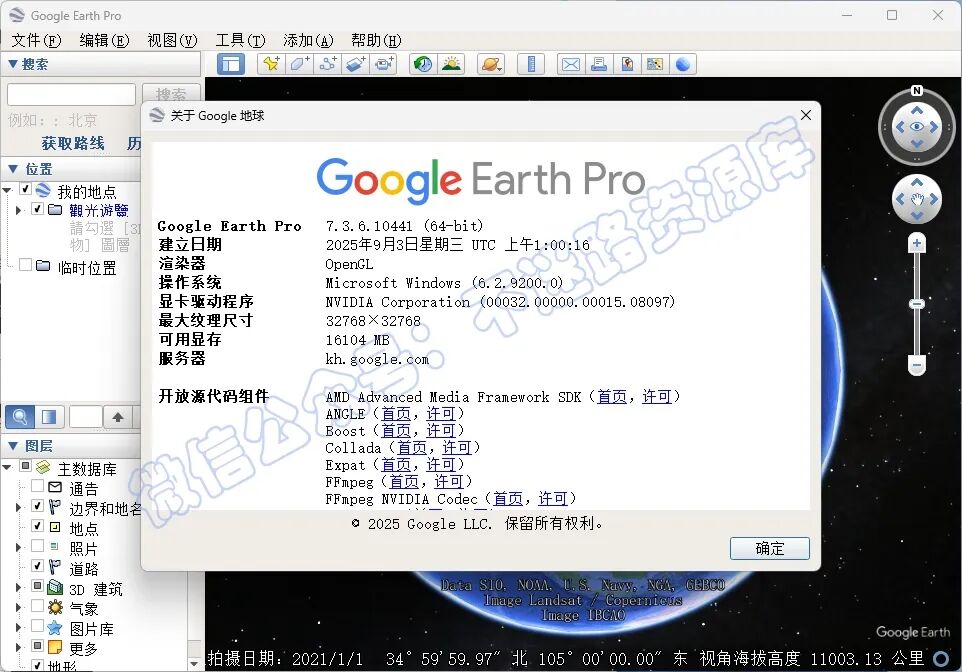
Task: Add a polygon from the toolbar
Action: (x=299, y=64)
